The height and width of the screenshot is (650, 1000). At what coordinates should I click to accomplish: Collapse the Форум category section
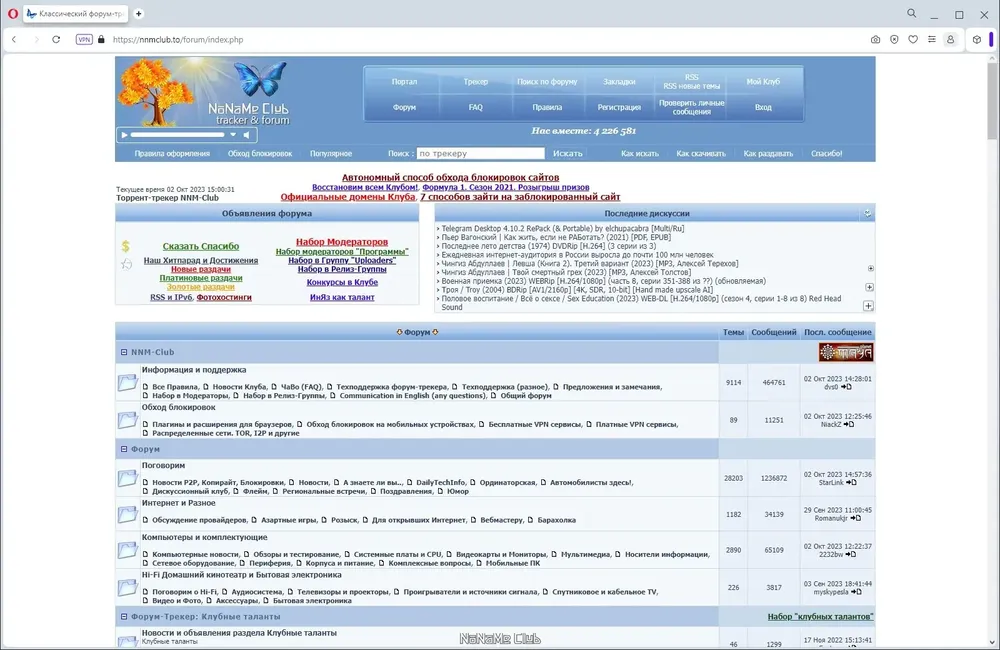click(124, 449)
